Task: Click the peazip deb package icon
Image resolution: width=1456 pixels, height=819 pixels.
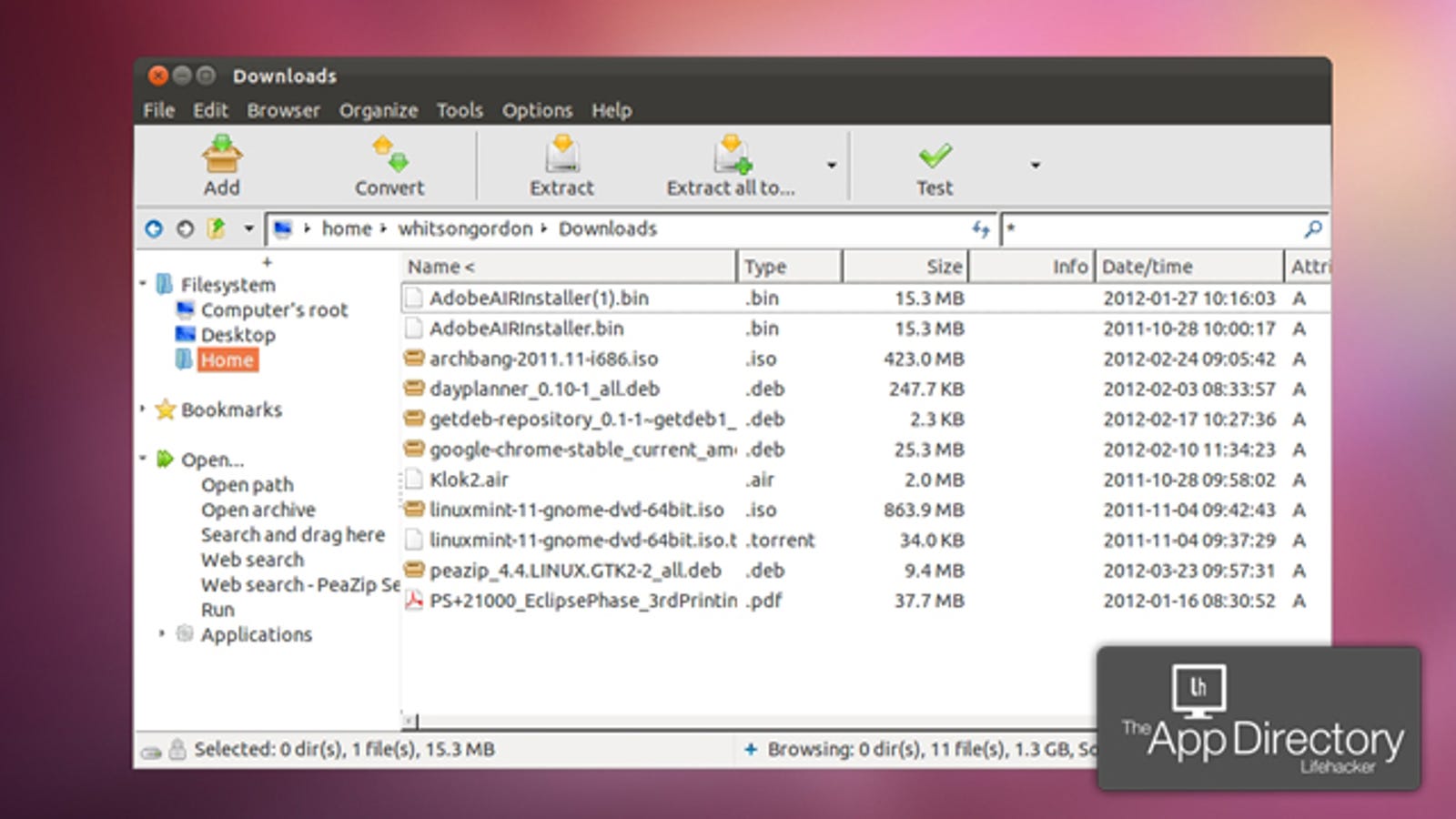Action: [x=414, y=570]
